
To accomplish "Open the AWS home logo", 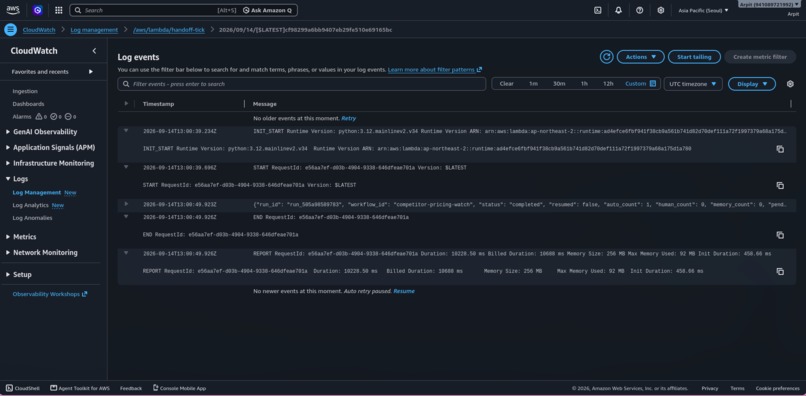I will point(13,10).
